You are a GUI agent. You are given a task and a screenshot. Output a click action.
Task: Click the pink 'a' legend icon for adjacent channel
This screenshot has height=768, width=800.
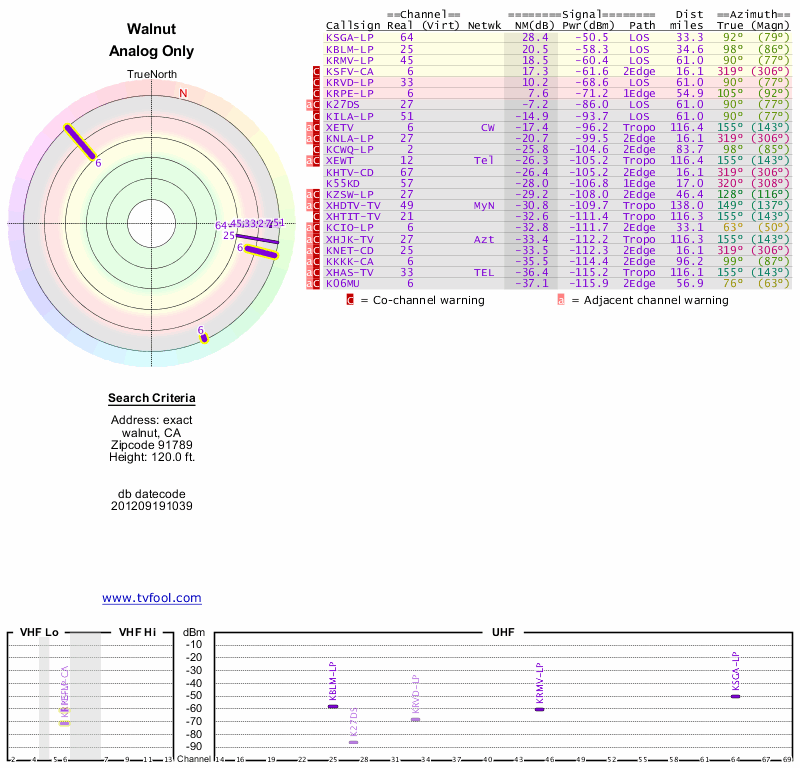tap(561, 300)
